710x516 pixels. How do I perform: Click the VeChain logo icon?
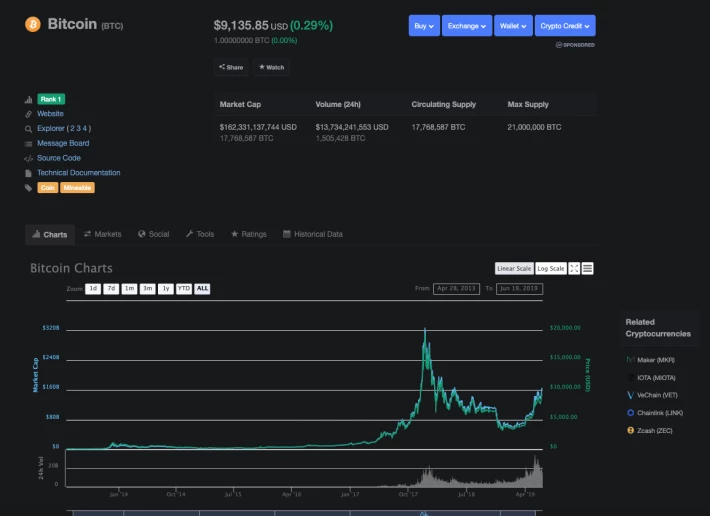(x=630, y=395)
